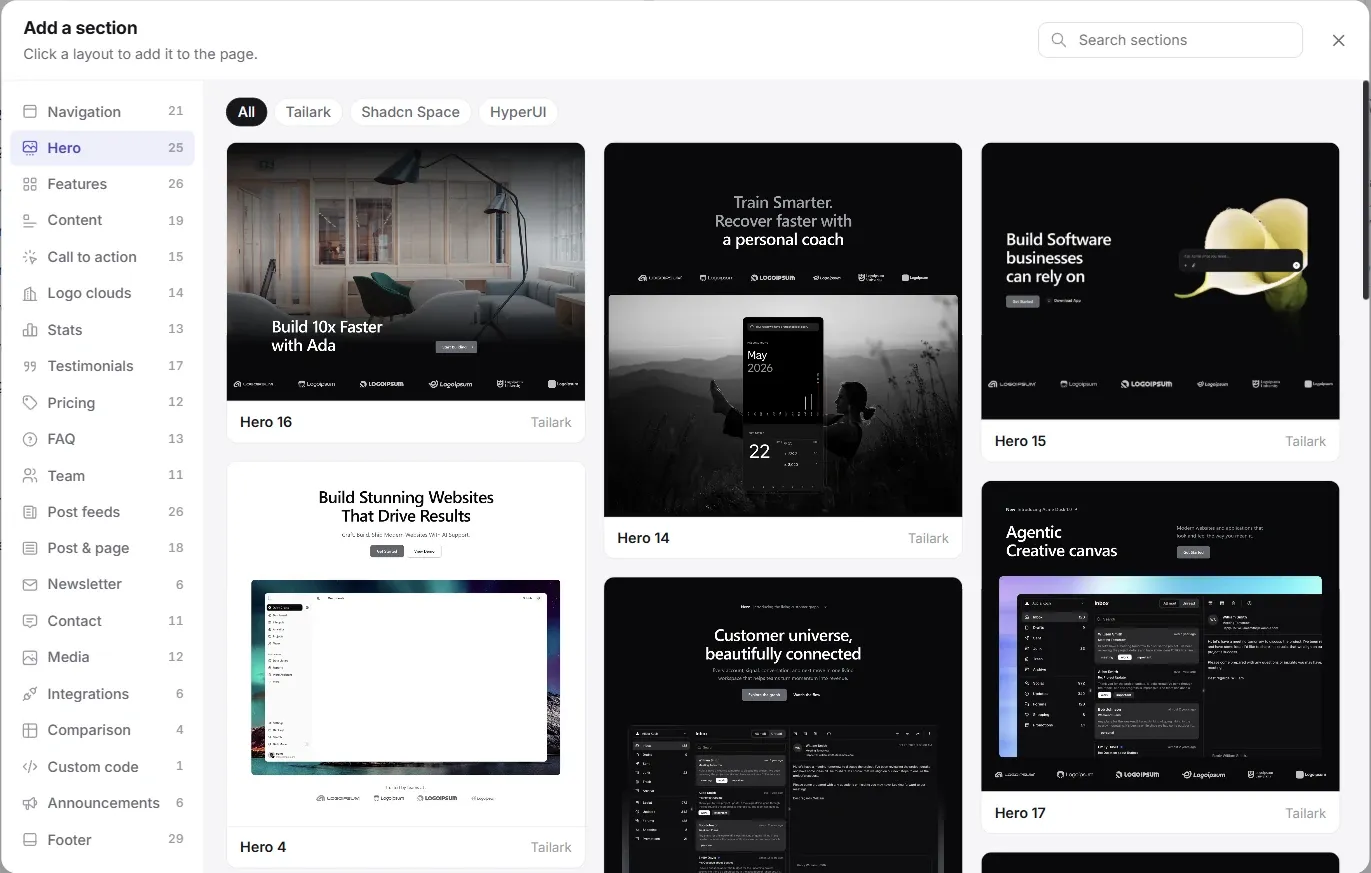Show all sources with the All filter

point(247,112)
